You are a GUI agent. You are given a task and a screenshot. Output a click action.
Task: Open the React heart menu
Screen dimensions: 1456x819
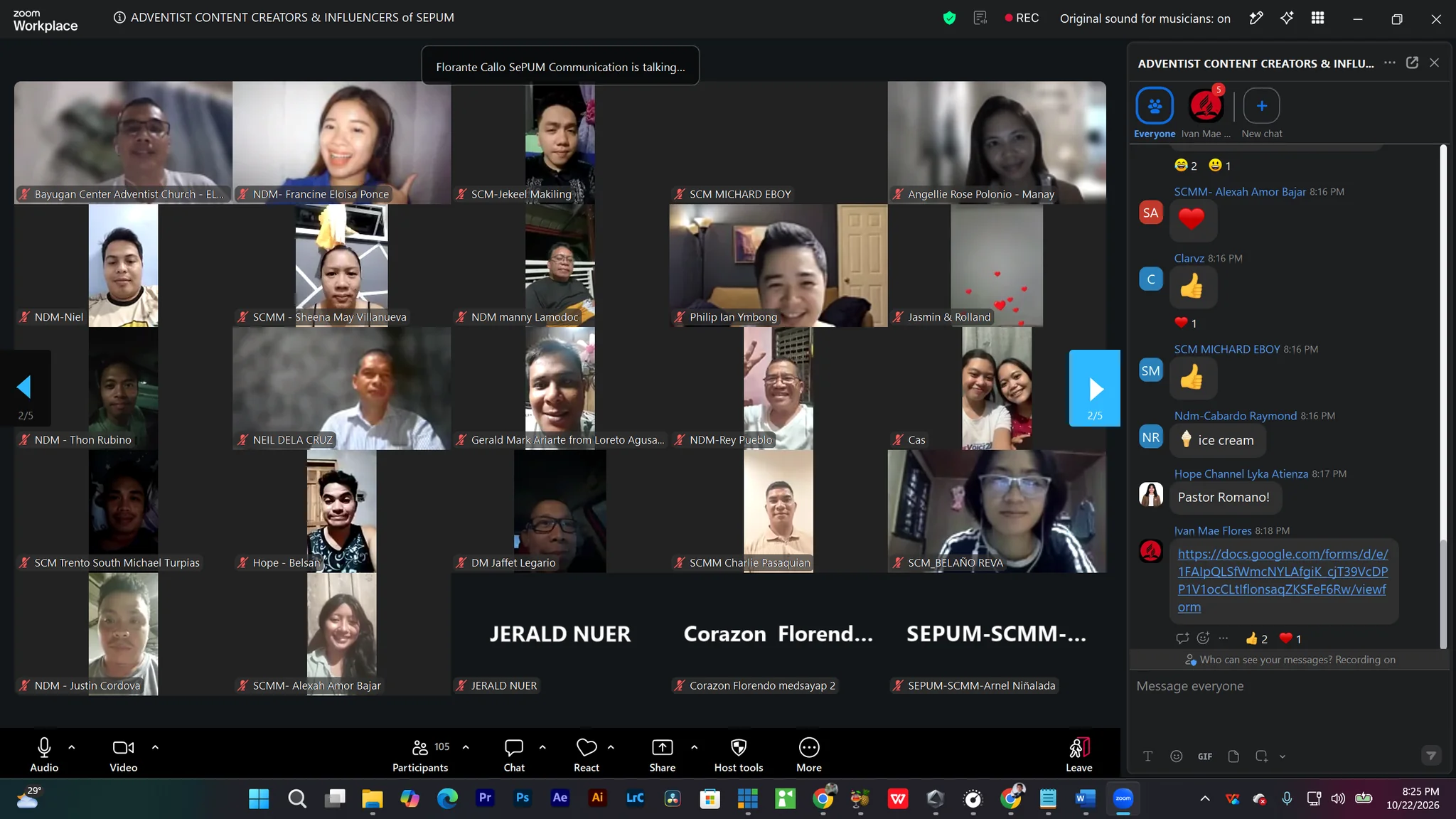click(x=587, y=755)
